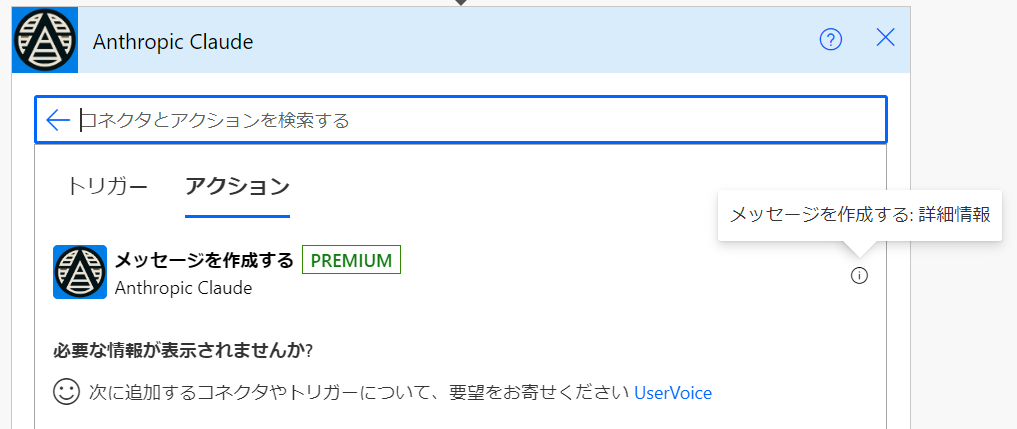This screenshot has width=1017, height=429.
Task: Close the Anthropic Claude panel
Action: [x=885, y=39]
